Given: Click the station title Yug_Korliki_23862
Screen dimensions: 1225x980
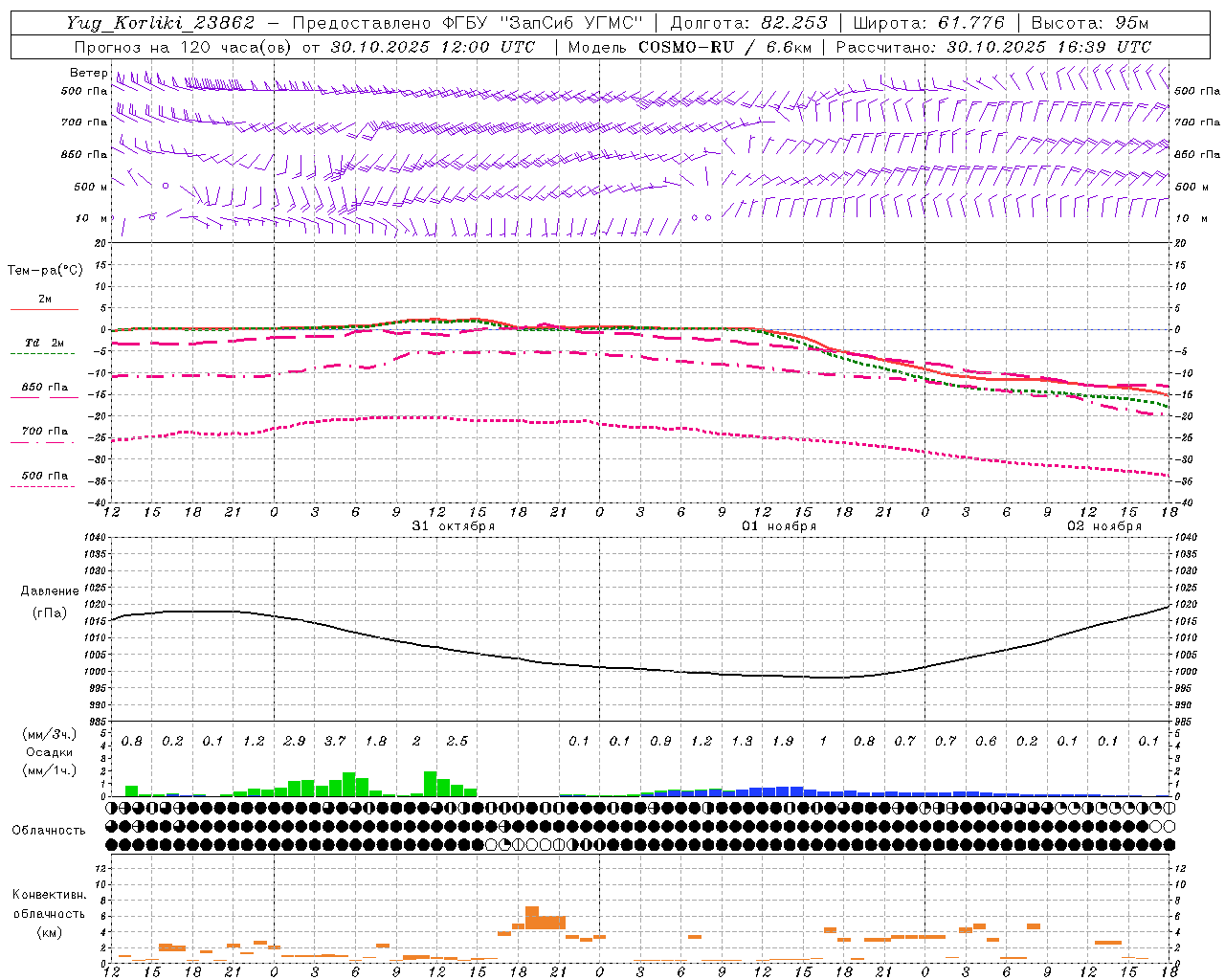Looking at the screenshot, I should pyautogui.click(x=160, y=23).
